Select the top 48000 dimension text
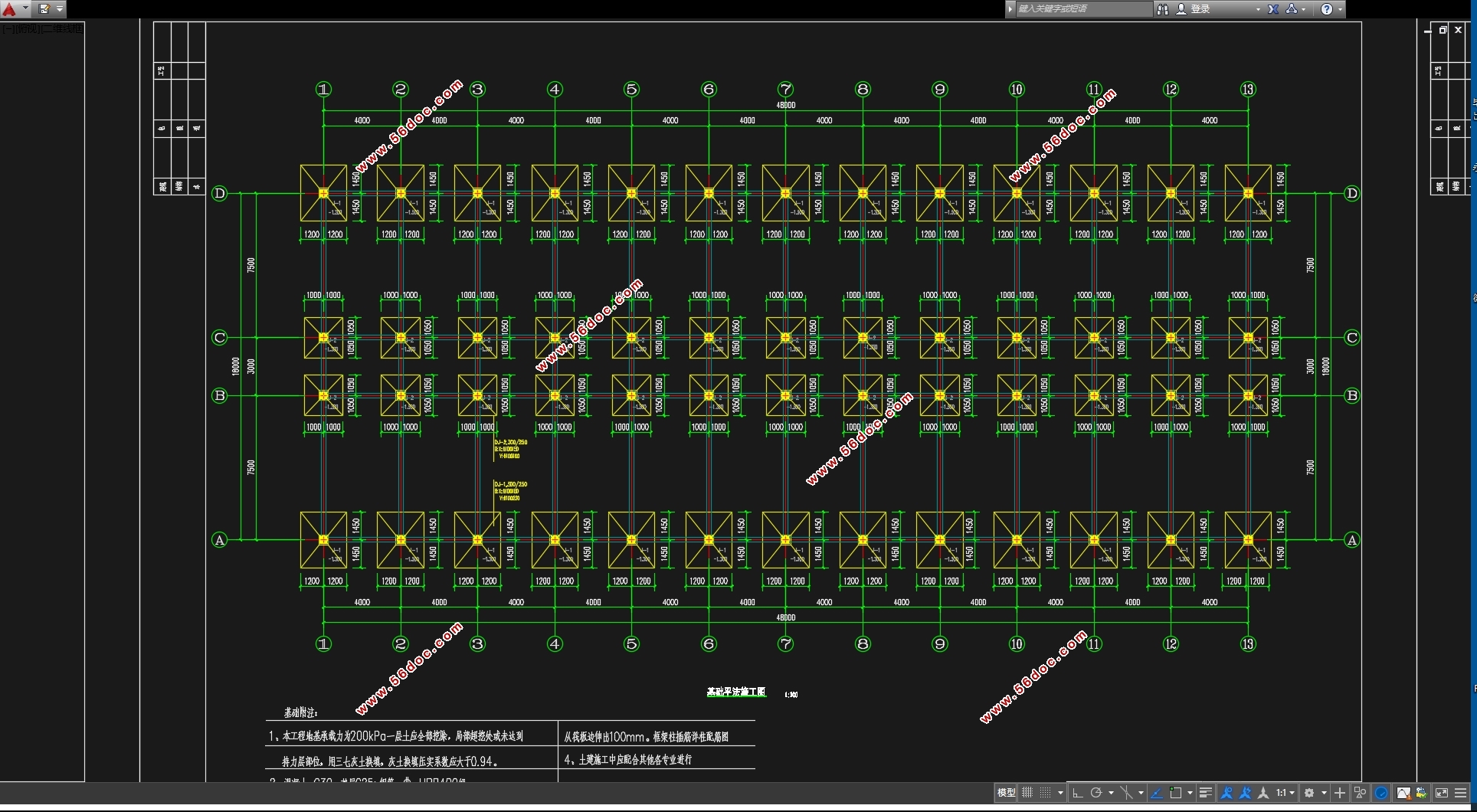Viewport: 1477px width, 812px height. coord(786,105)
